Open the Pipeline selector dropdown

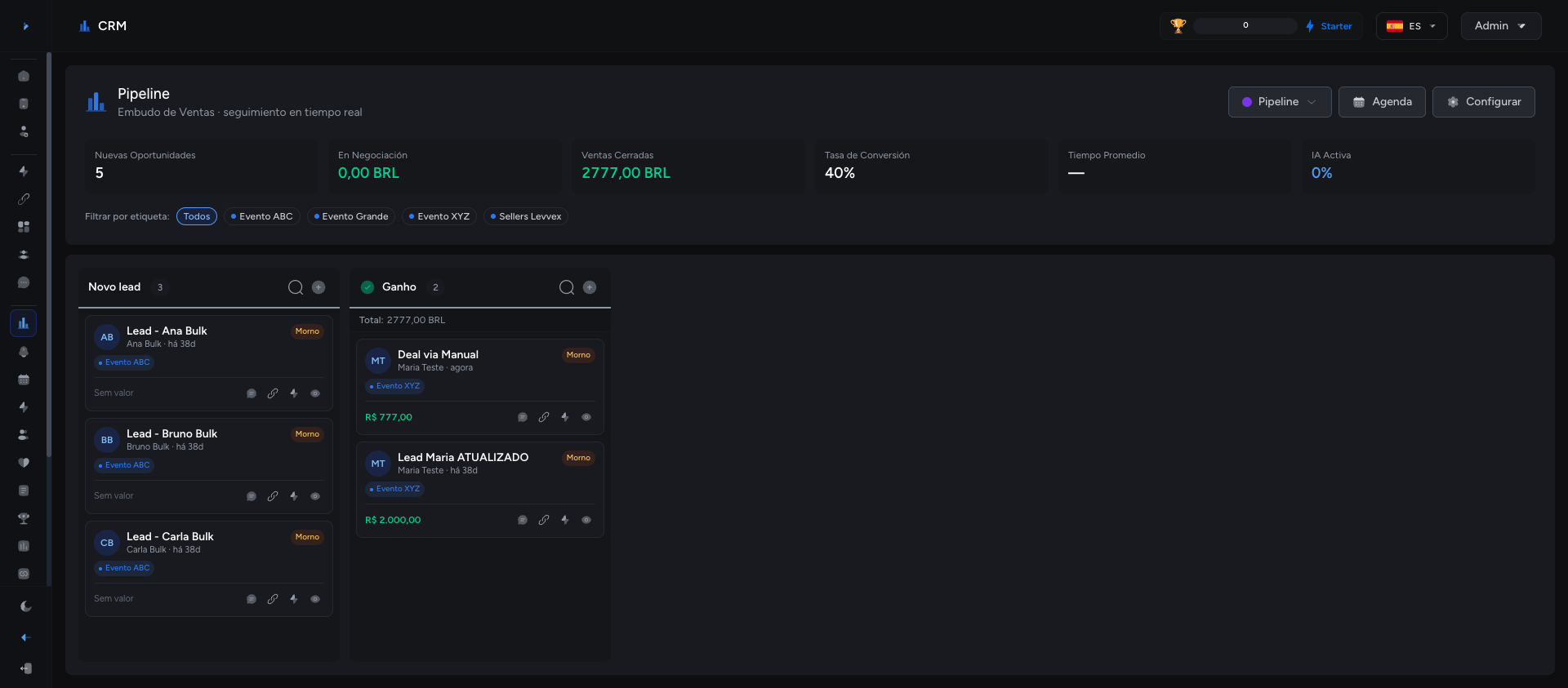1280,102
